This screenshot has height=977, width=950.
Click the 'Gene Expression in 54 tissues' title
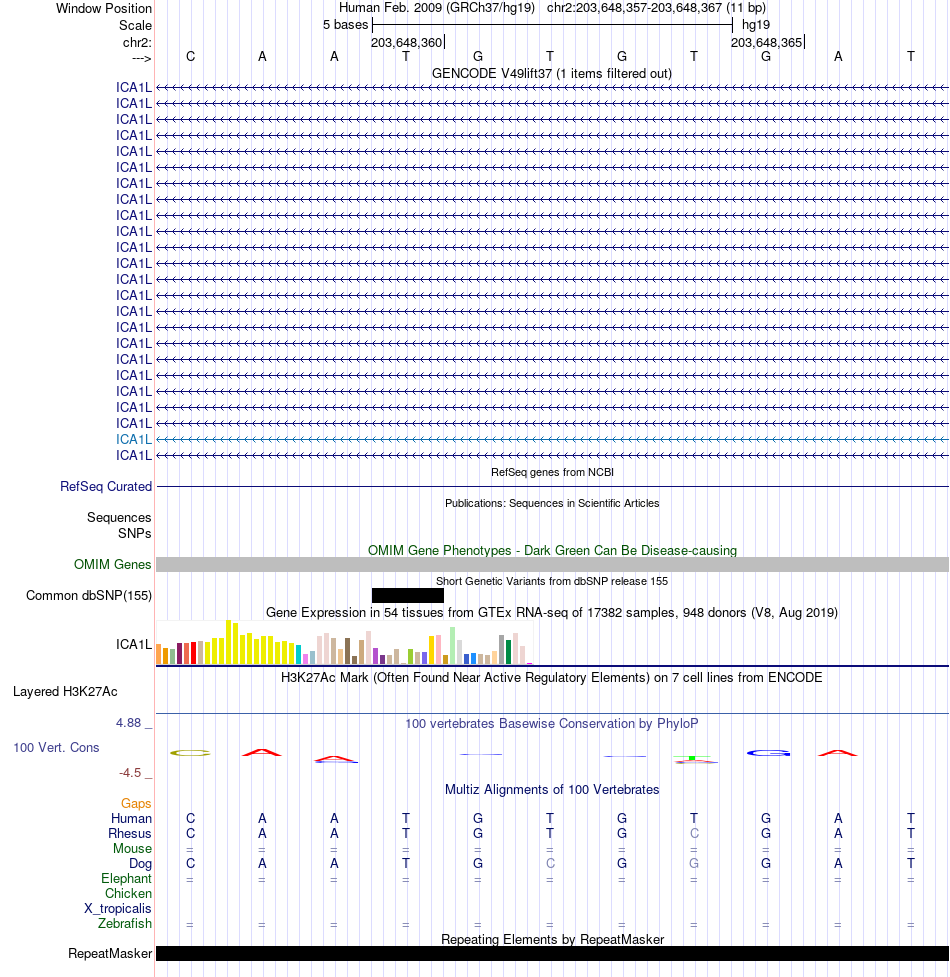point(552,612)
